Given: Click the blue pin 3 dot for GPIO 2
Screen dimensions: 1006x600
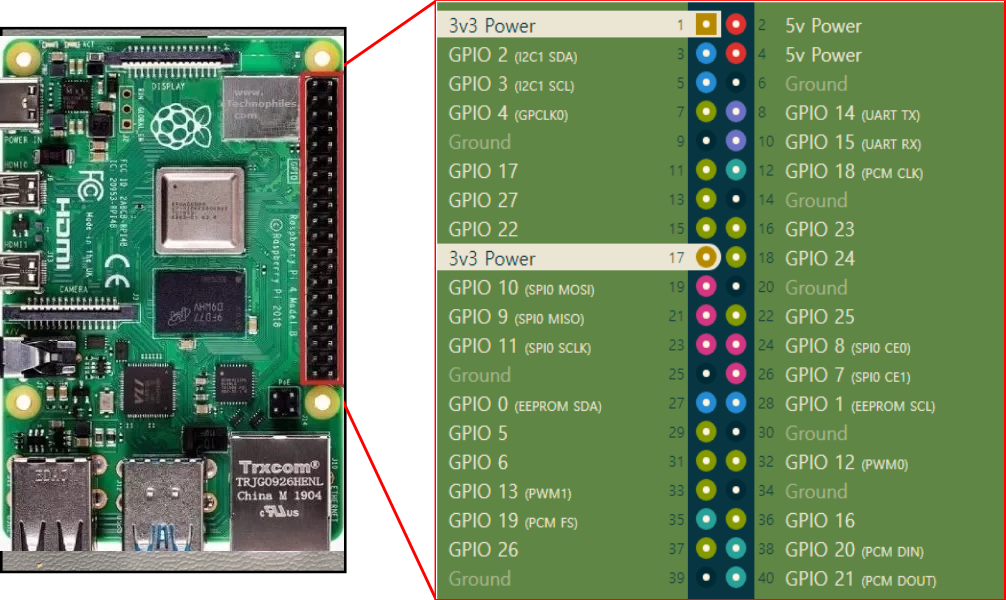Looking at the screenshot, I should [x=706, y=54].
